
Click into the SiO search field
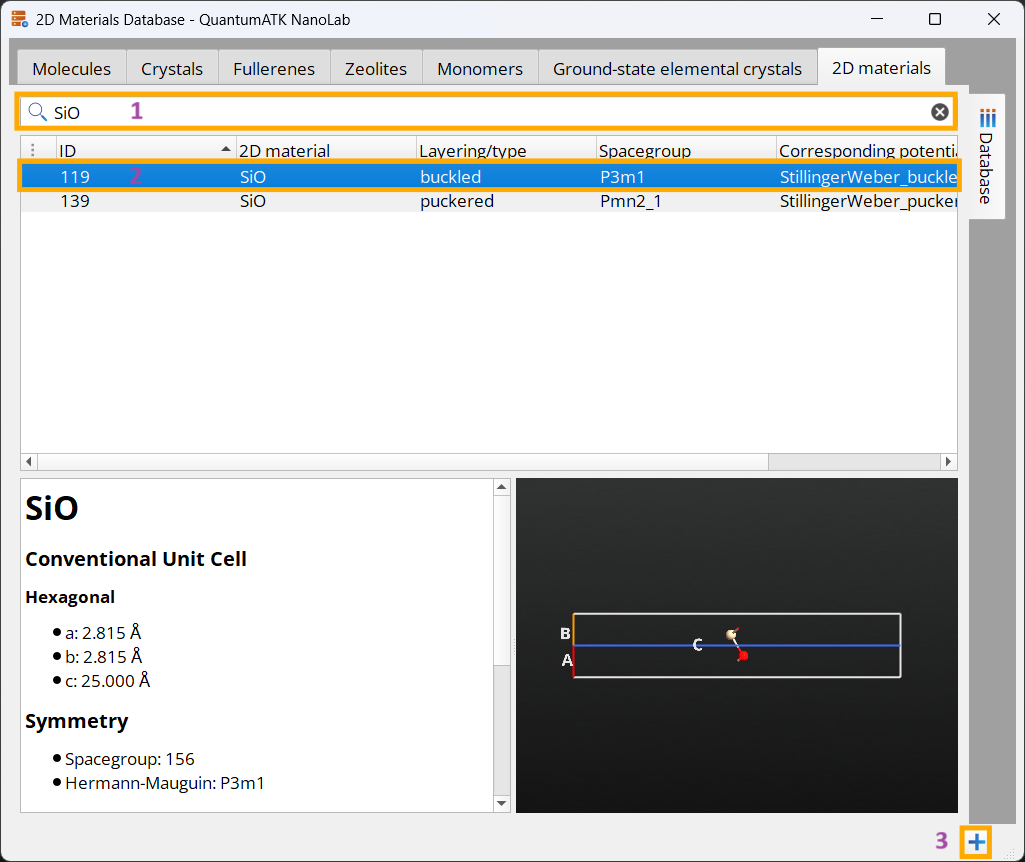[490, 112]
